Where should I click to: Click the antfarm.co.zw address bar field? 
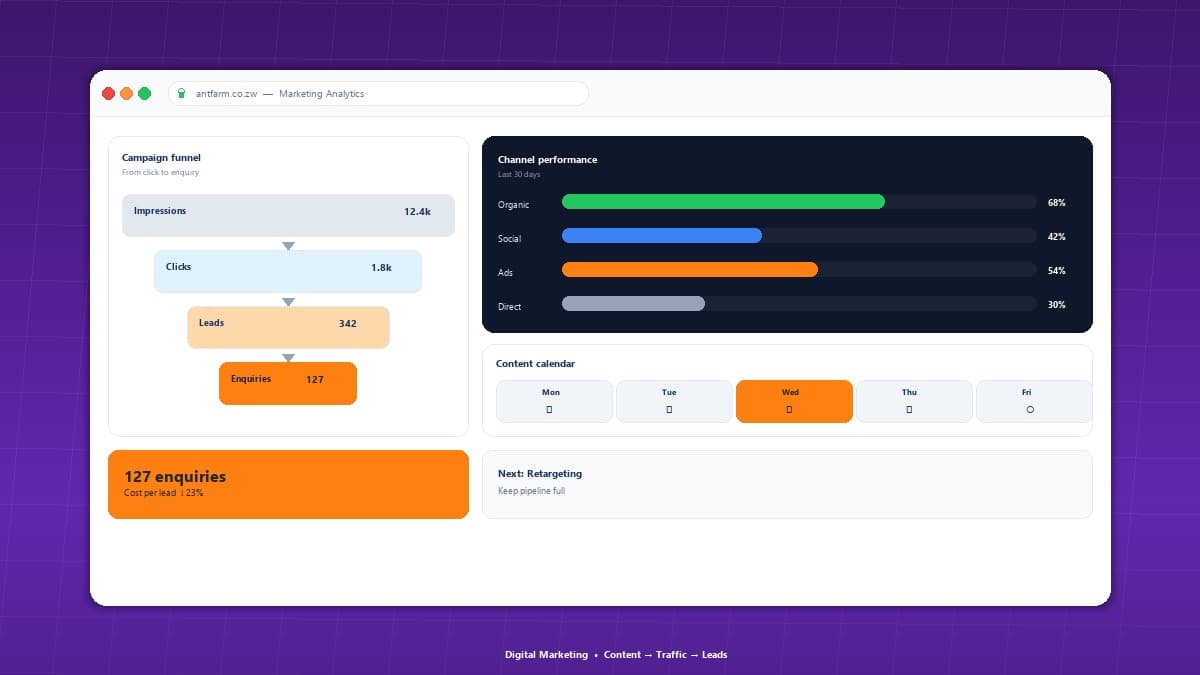coord(378,94)
